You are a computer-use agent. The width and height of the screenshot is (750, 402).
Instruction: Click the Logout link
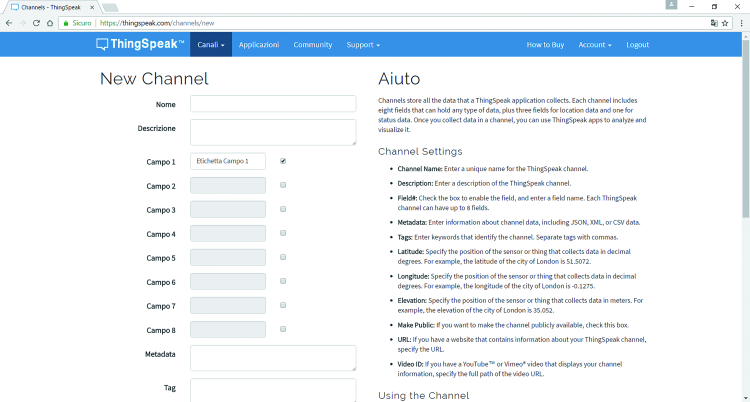638,45
